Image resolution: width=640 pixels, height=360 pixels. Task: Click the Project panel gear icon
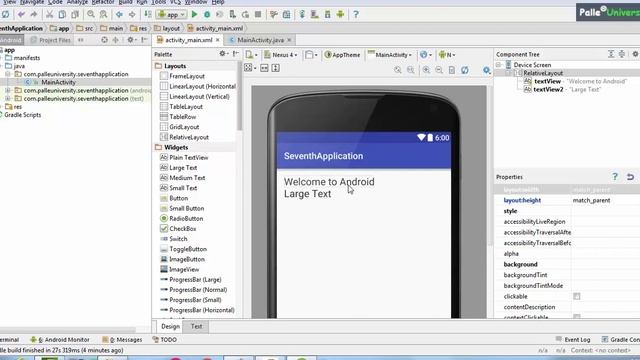click(x=130, y=40)
